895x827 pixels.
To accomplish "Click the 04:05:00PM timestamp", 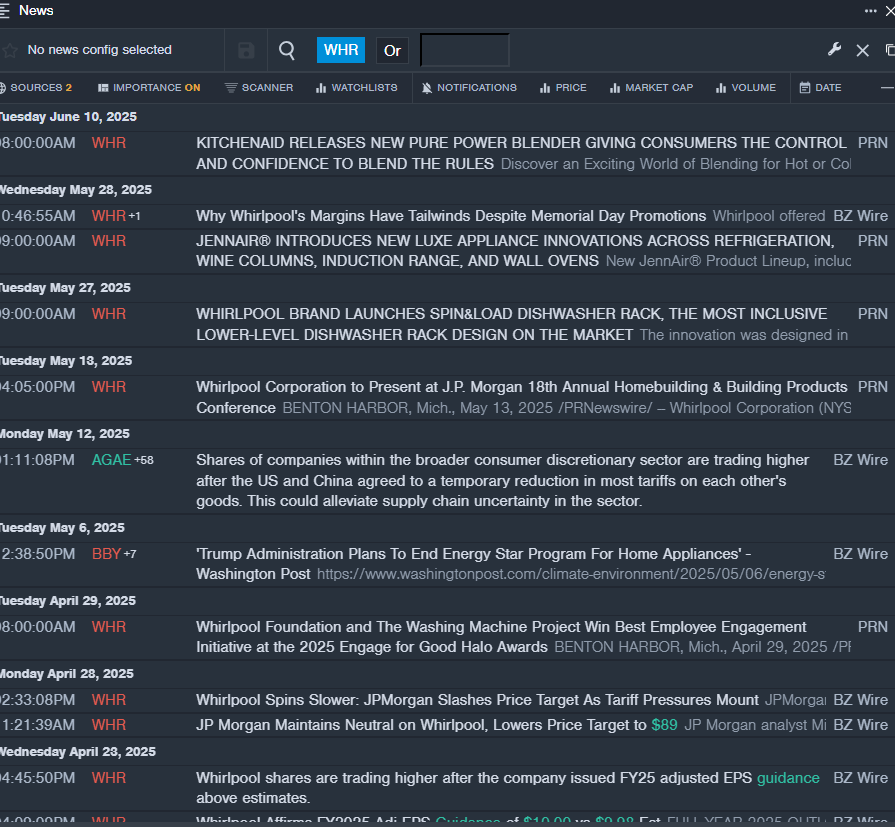I will [37, 387].
